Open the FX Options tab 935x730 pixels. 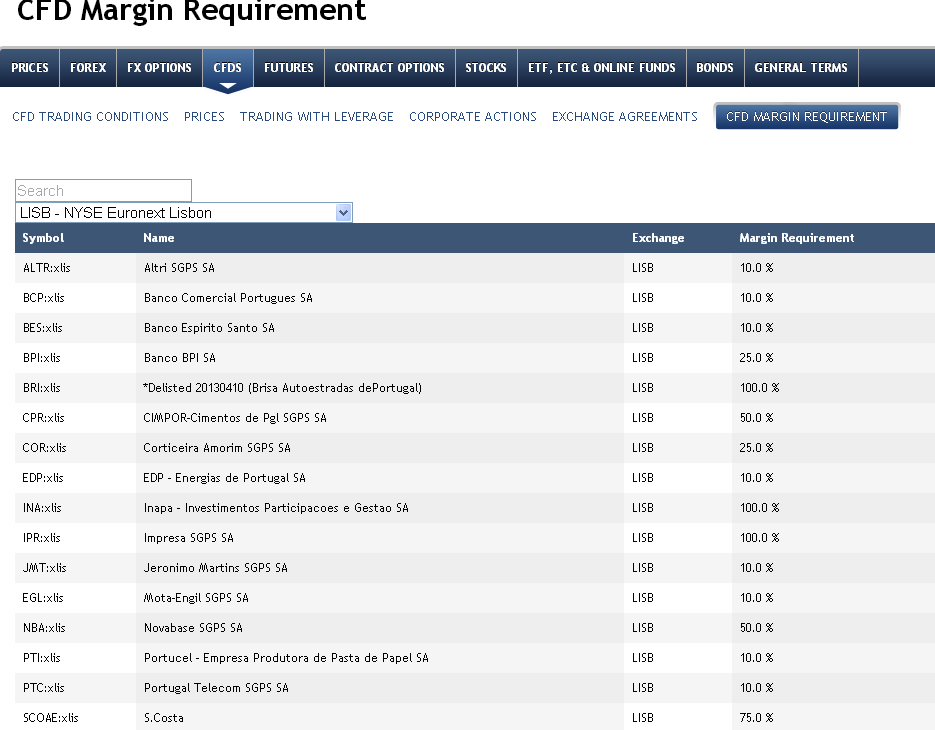coord(159,68)
